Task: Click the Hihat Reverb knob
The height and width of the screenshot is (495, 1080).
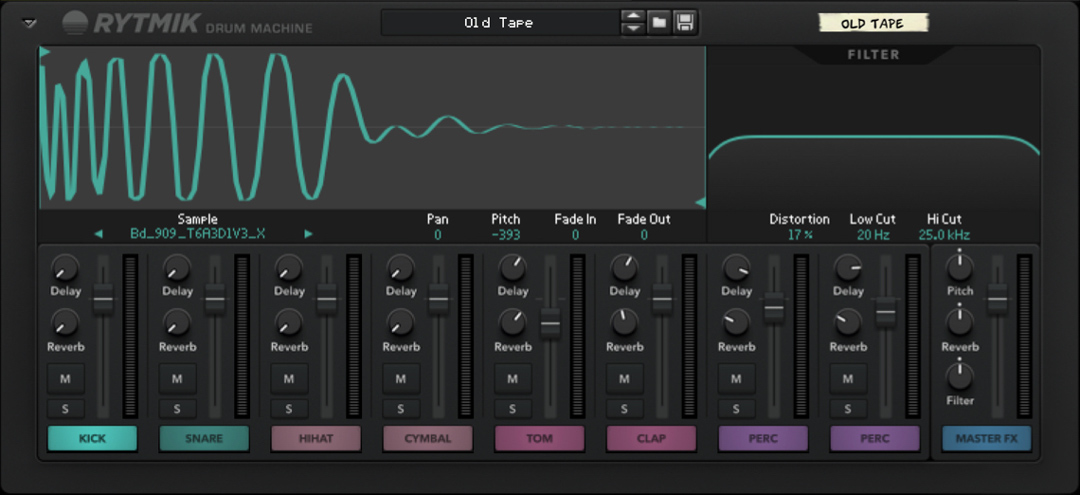Action: tap(289, 322)
